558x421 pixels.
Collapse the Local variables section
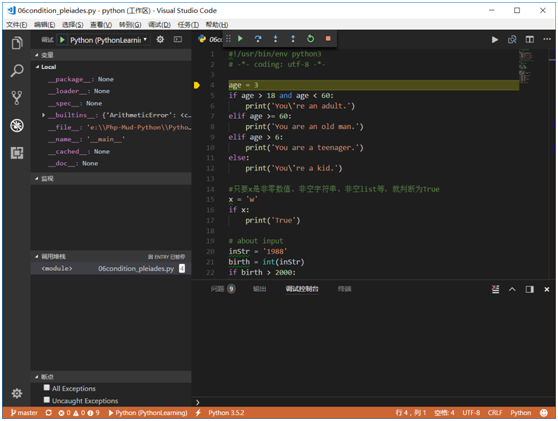click(x=38, y=67)
